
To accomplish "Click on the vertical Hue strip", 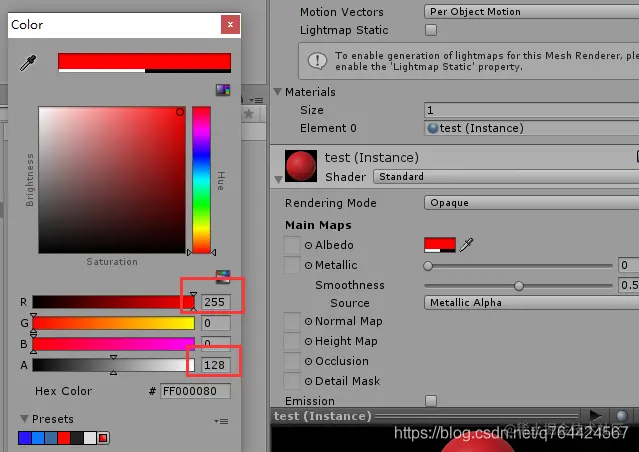I will [201, 180].
